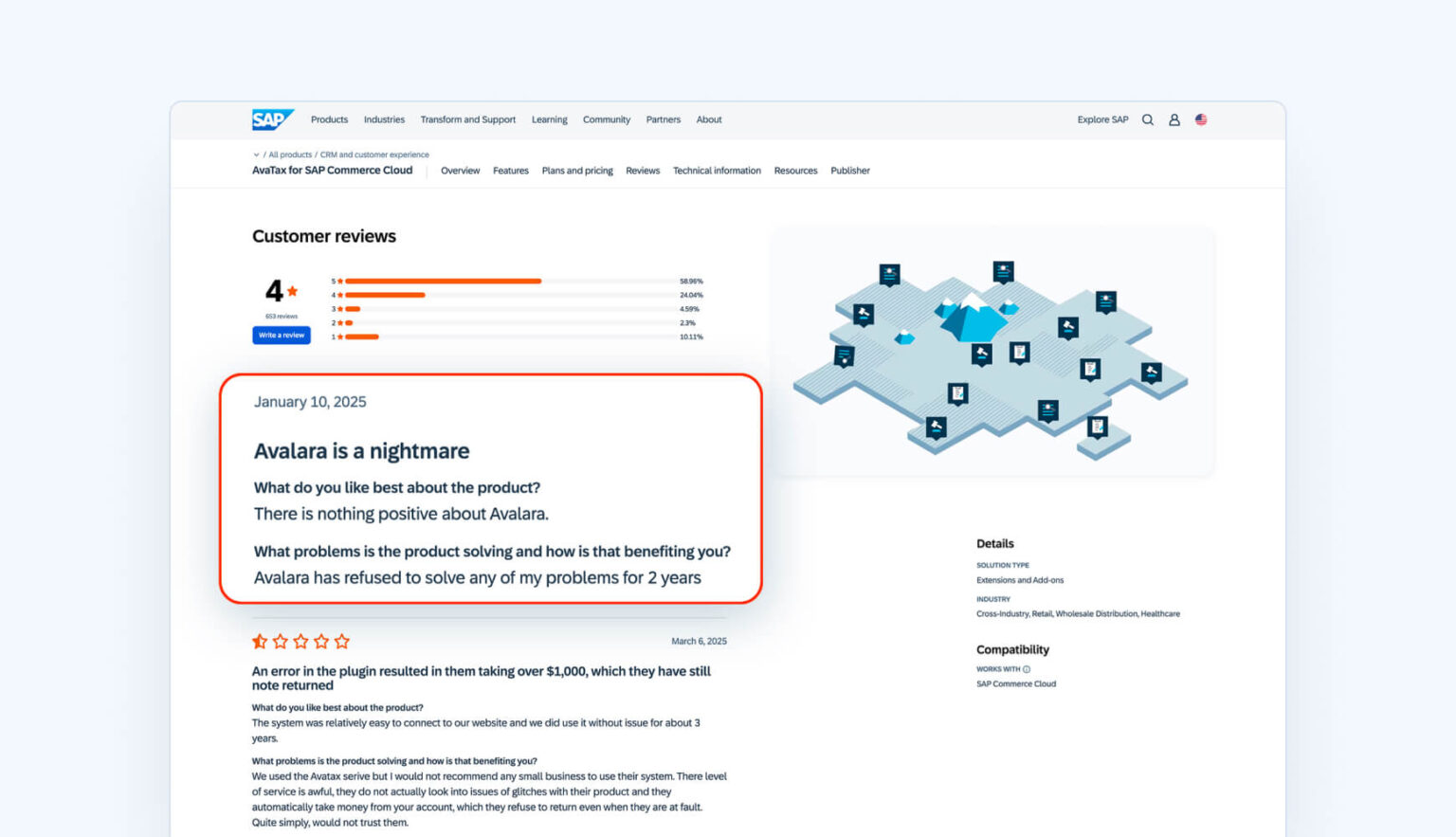Click the fifth star of the March review rating
Image resolution: width=1456 pixels, height=837 pixels.
tap(342, 641)
